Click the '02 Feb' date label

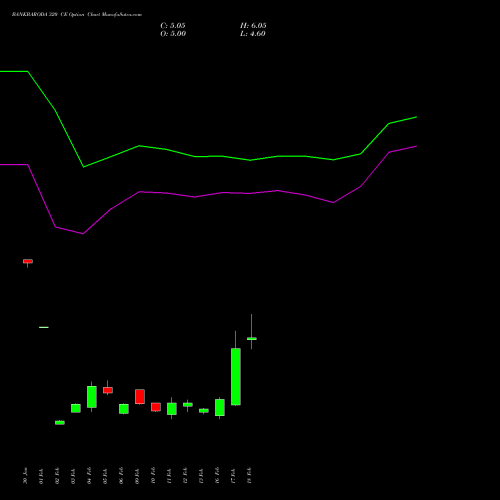coord(57,476)
